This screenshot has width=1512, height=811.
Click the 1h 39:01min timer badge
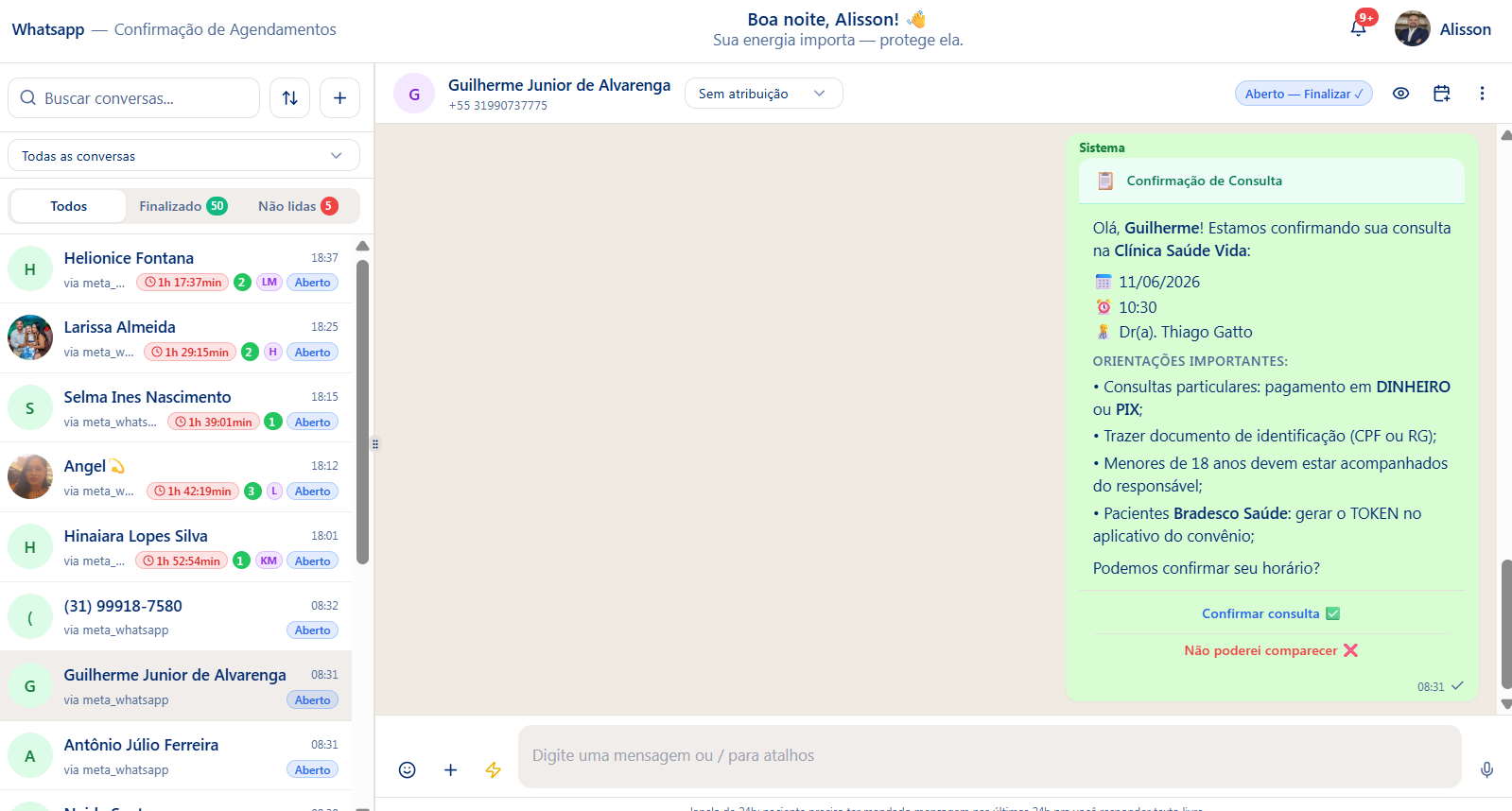point(214,423)
